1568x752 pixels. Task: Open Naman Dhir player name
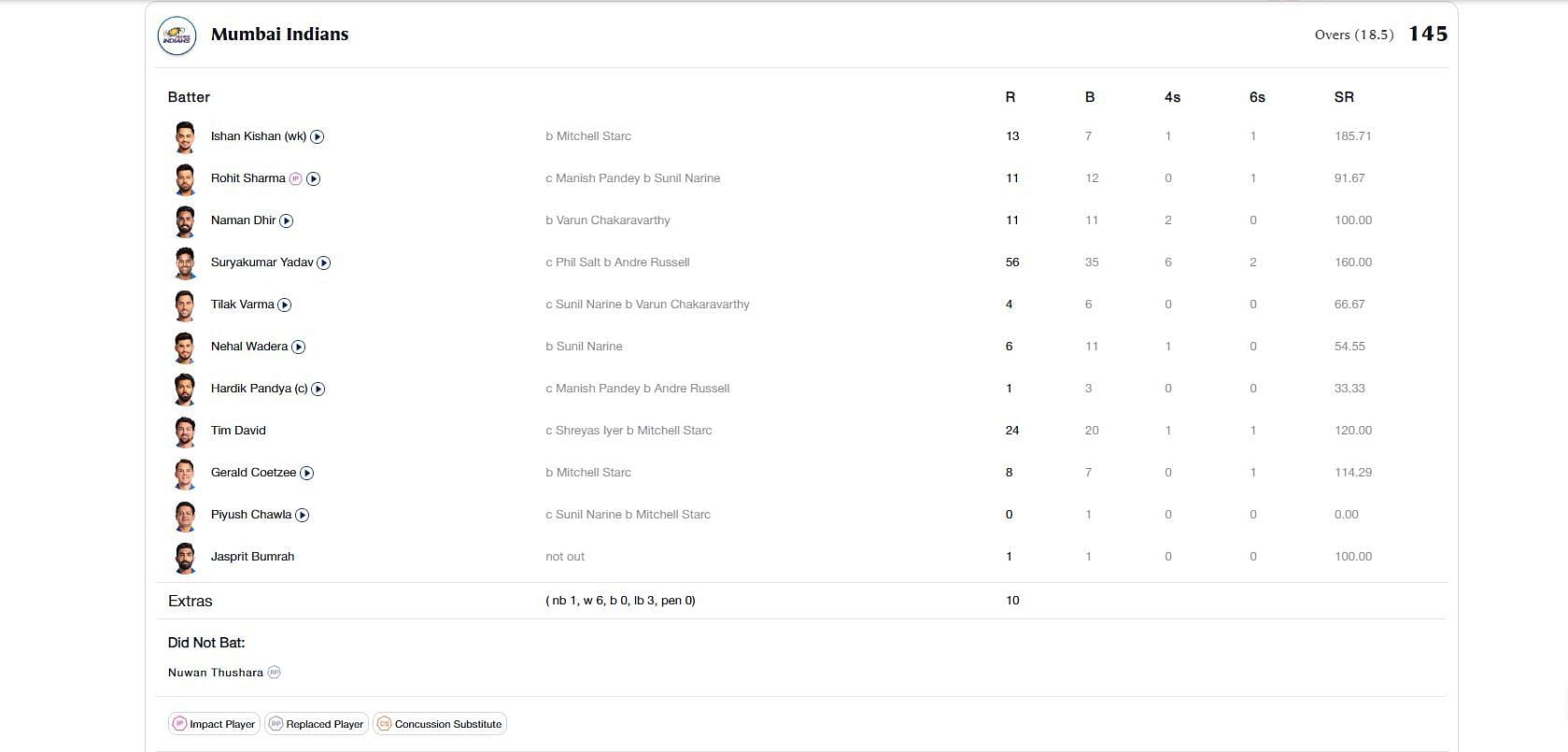click(244, 220)
